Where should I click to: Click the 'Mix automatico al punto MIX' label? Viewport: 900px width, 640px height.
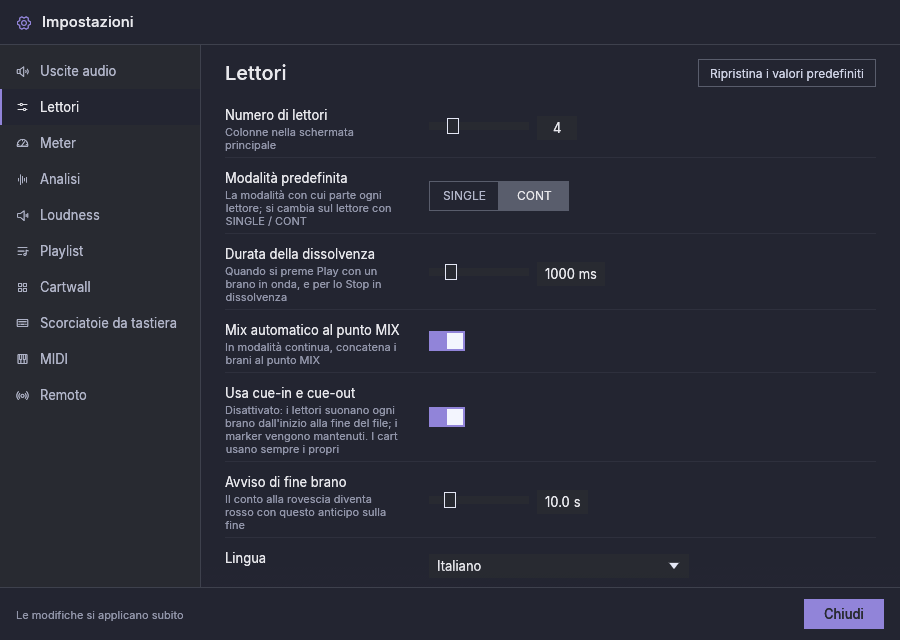tap(312, 330)
